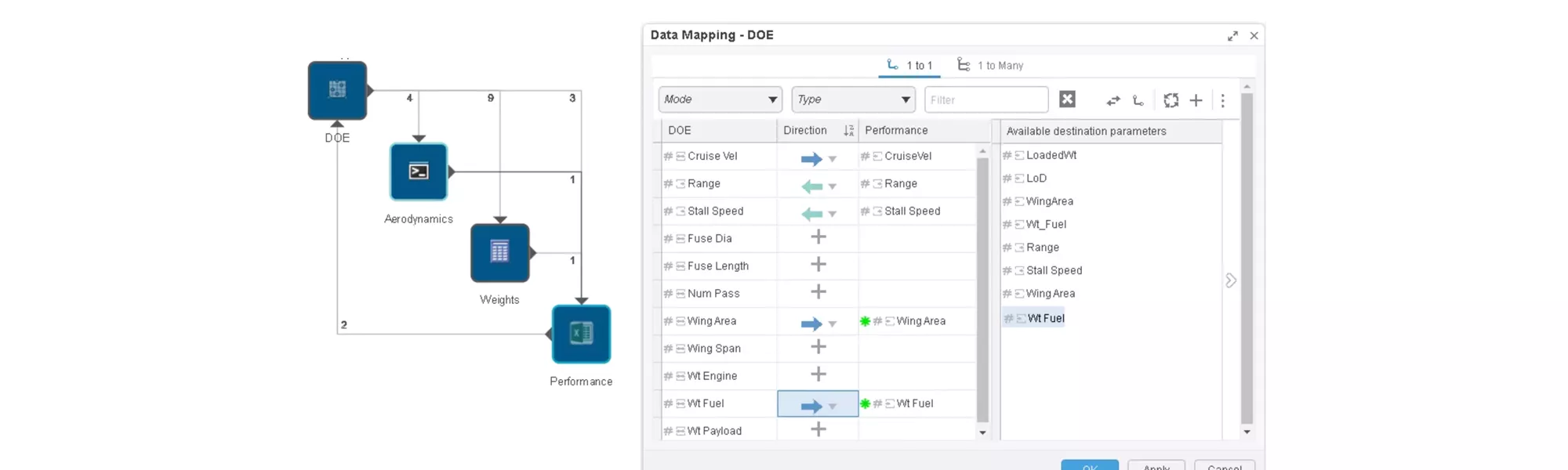The image size is (1568, 470).
Task: Click the DOE column header
Action: click(679, 130)
